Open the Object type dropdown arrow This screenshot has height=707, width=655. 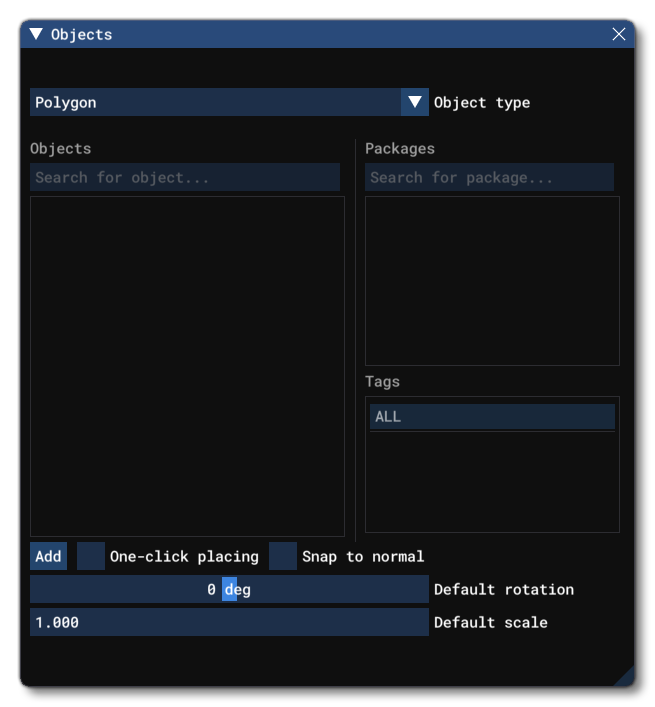tap(415, 102)
